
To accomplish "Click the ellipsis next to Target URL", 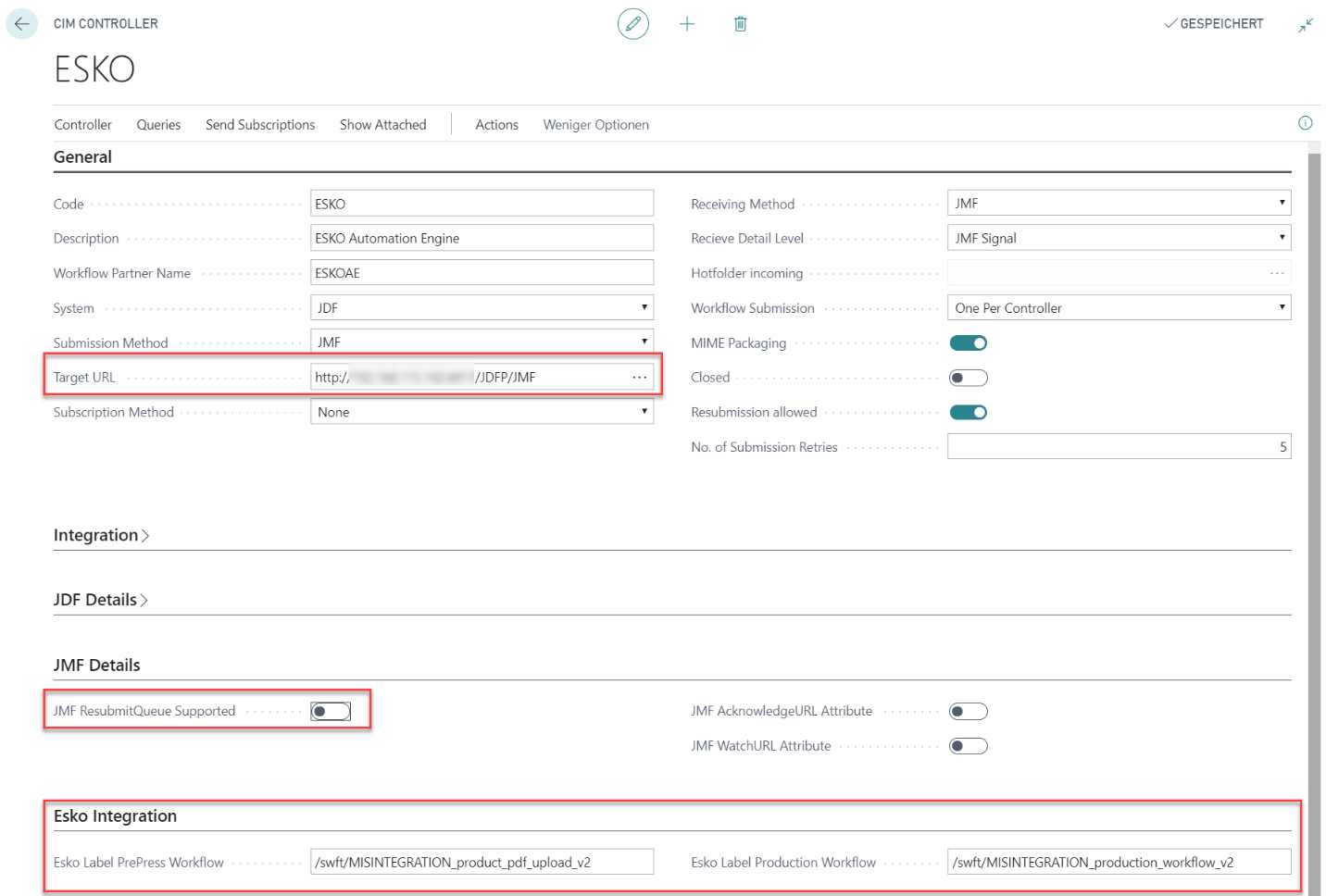I will 639,378.
